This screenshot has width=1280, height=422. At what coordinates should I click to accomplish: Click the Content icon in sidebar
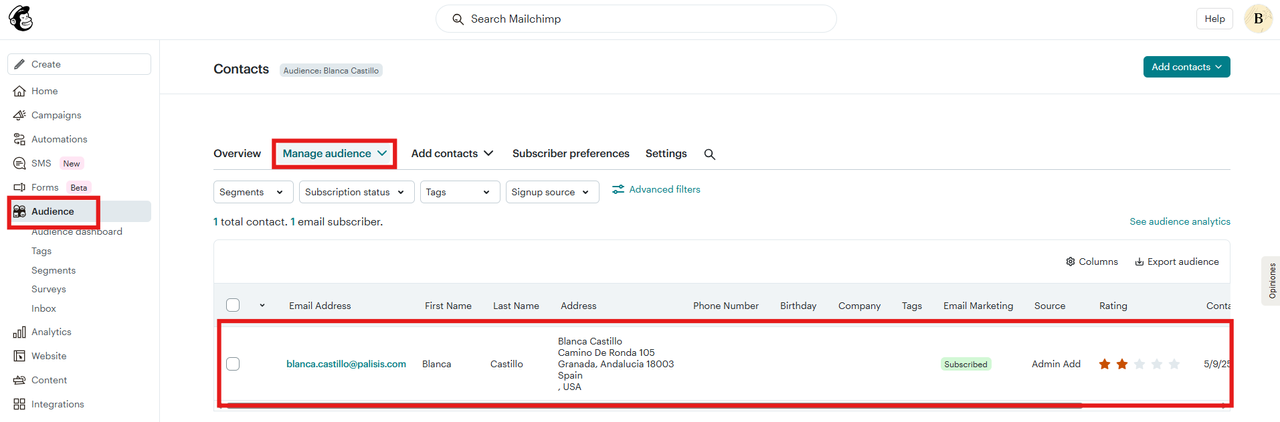[20, 380]
